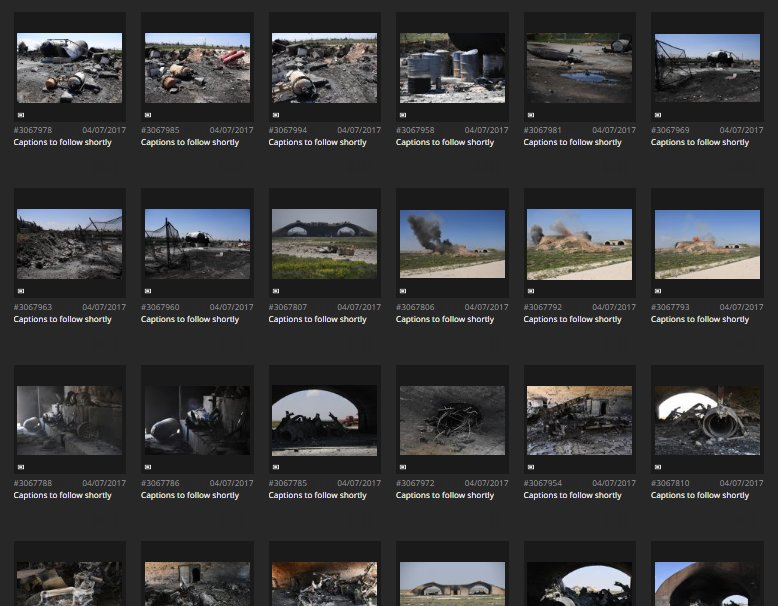Click the caption link under #3067810

click(700, 495)
